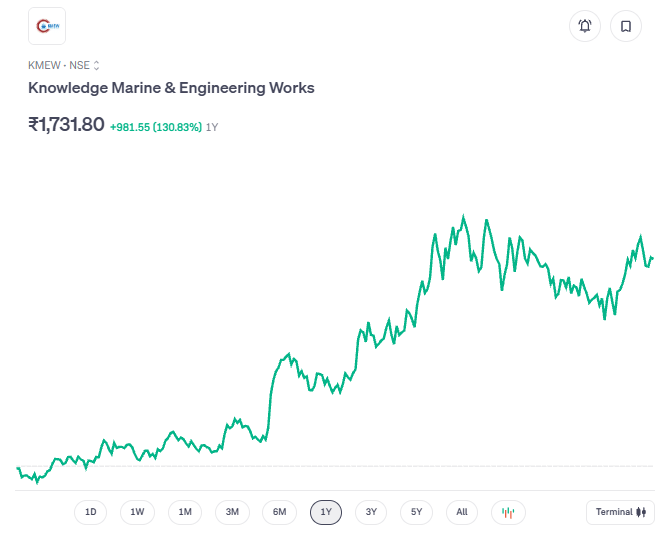This screenshot has height=536, width=669.
Task: Open the Terminal chart view
Action: (x=620, y=512)
